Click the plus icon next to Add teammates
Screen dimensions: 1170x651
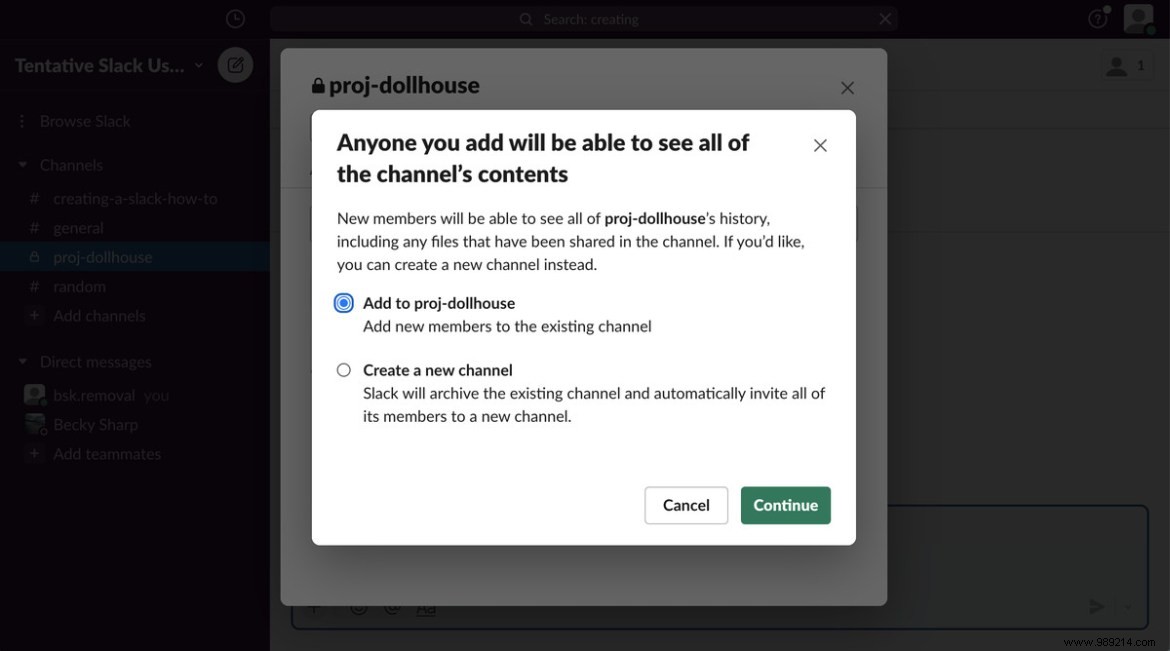33,453
